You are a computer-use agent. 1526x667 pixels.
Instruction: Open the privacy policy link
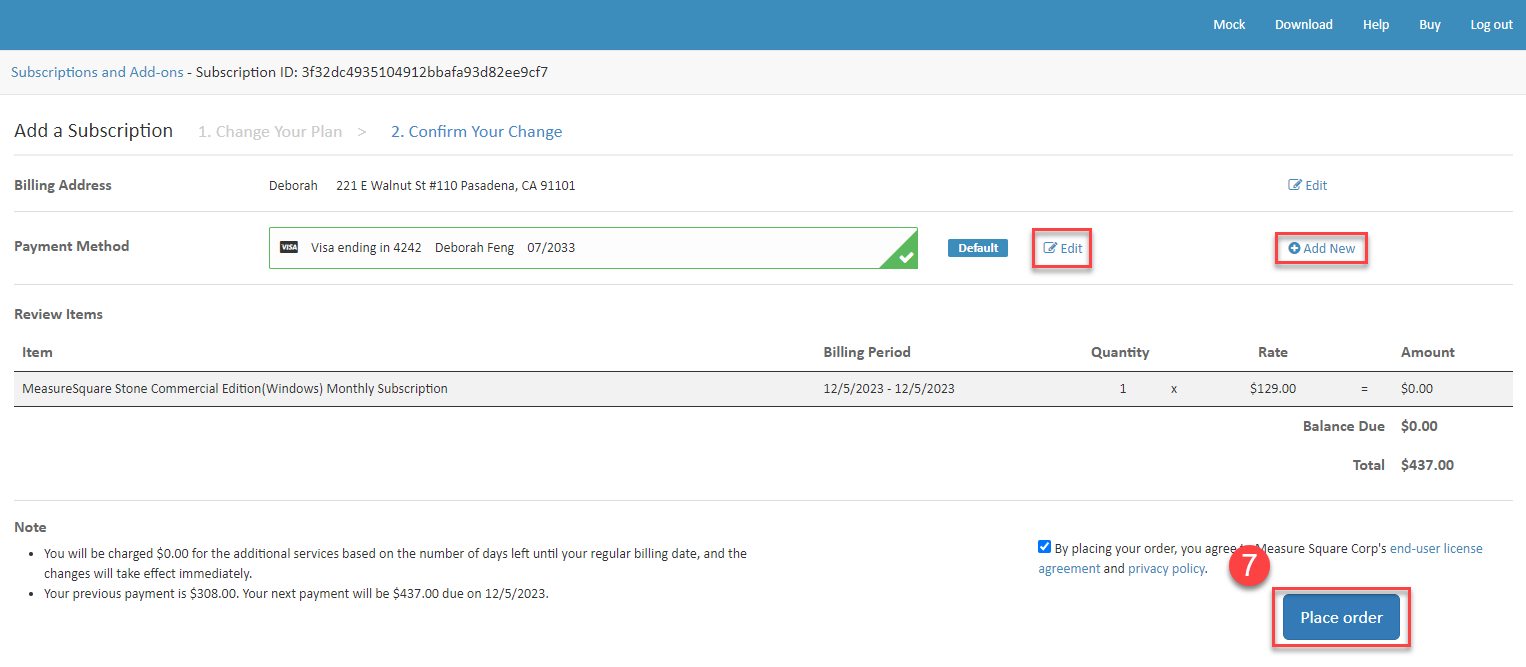point(1166,568)
